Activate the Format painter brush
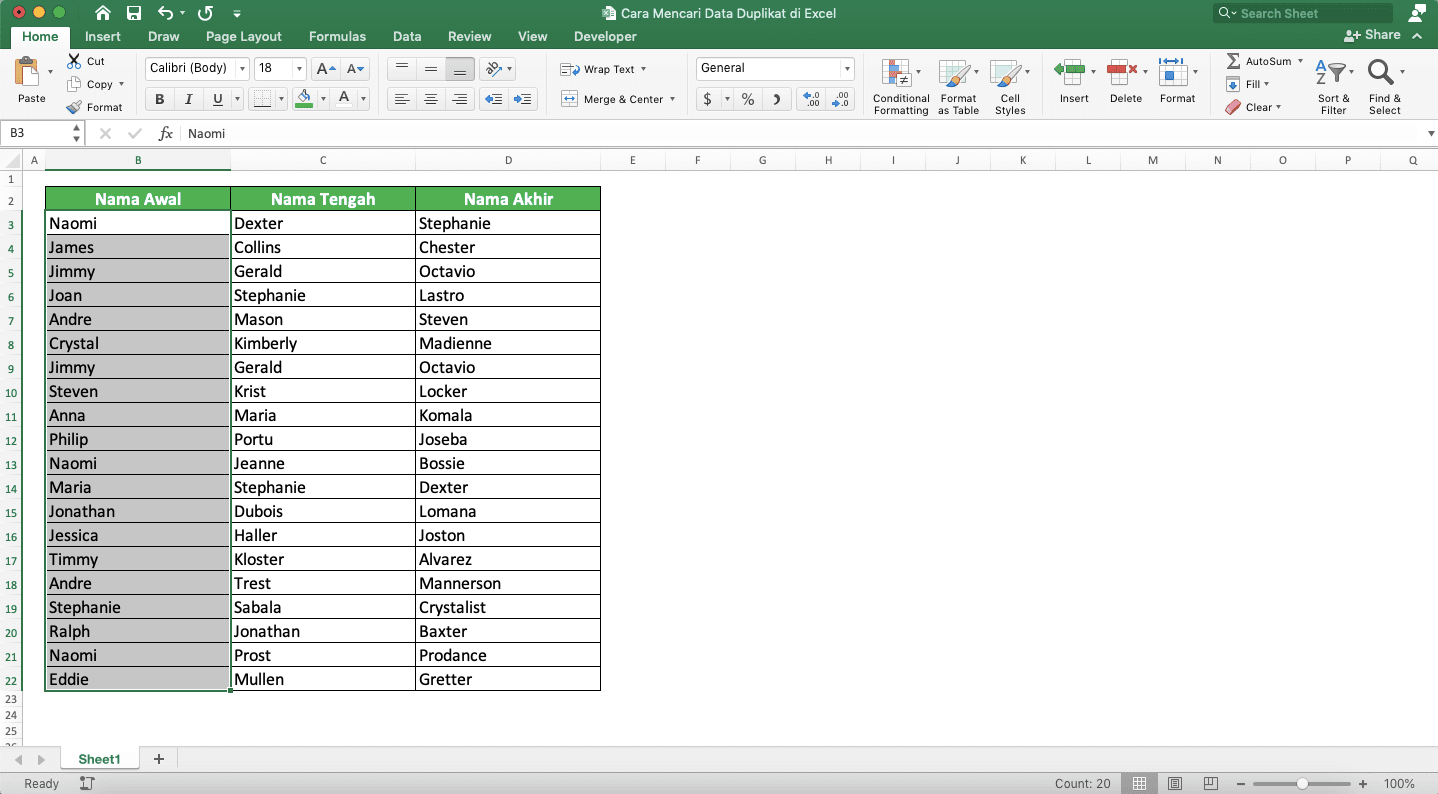The width and height of the screenshot is (1438, 794). point(74,107)
